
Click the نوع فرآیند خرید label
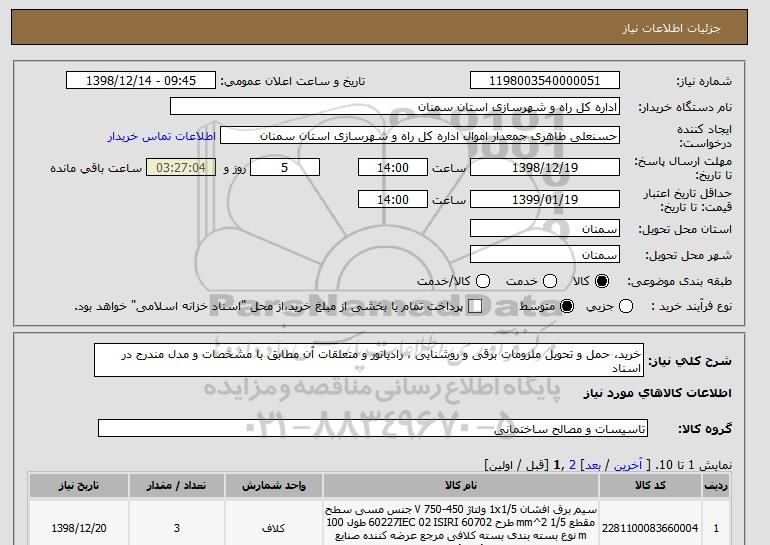pos(691,306)
